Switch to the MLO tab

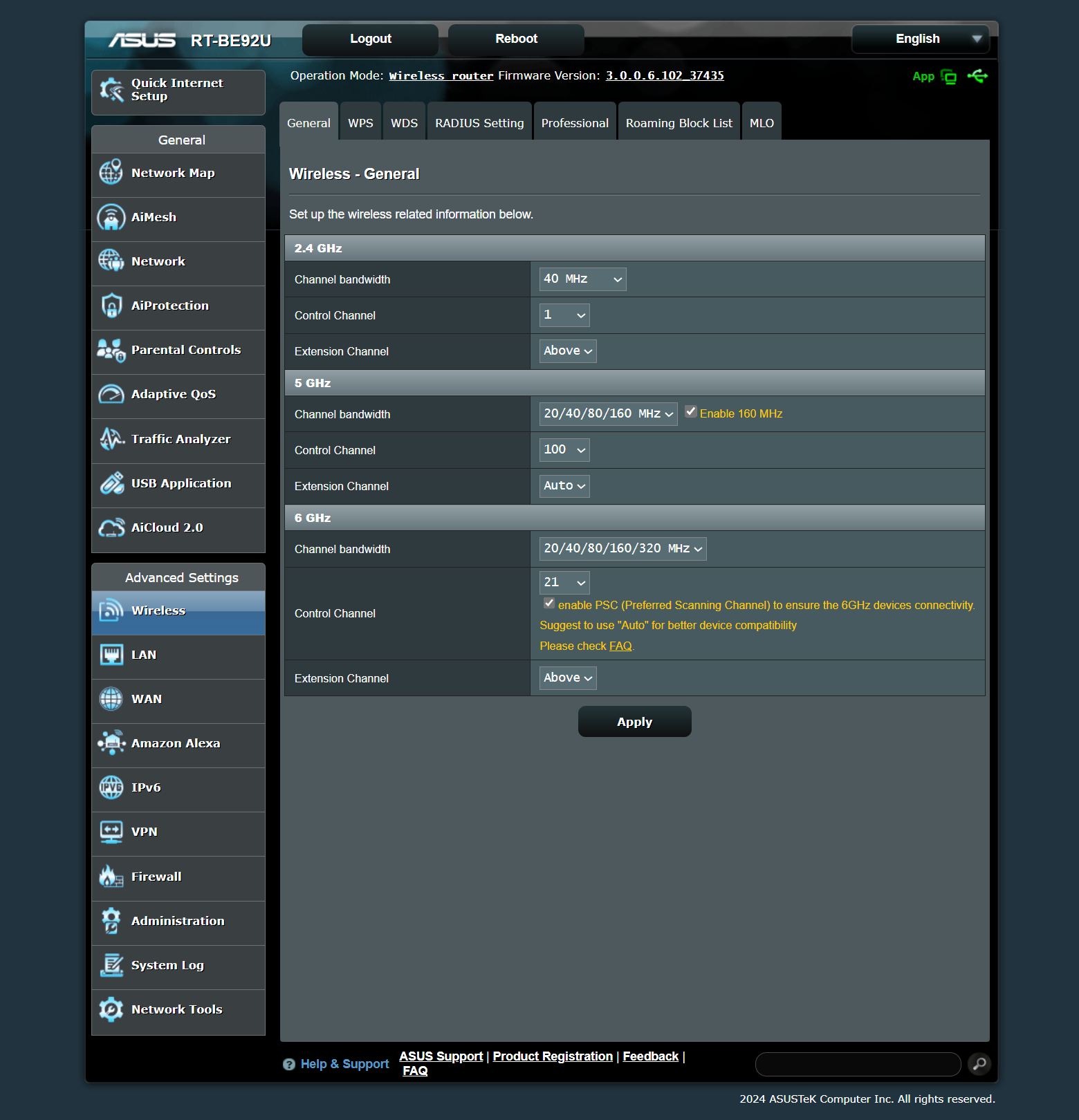(x=762, y=122)
